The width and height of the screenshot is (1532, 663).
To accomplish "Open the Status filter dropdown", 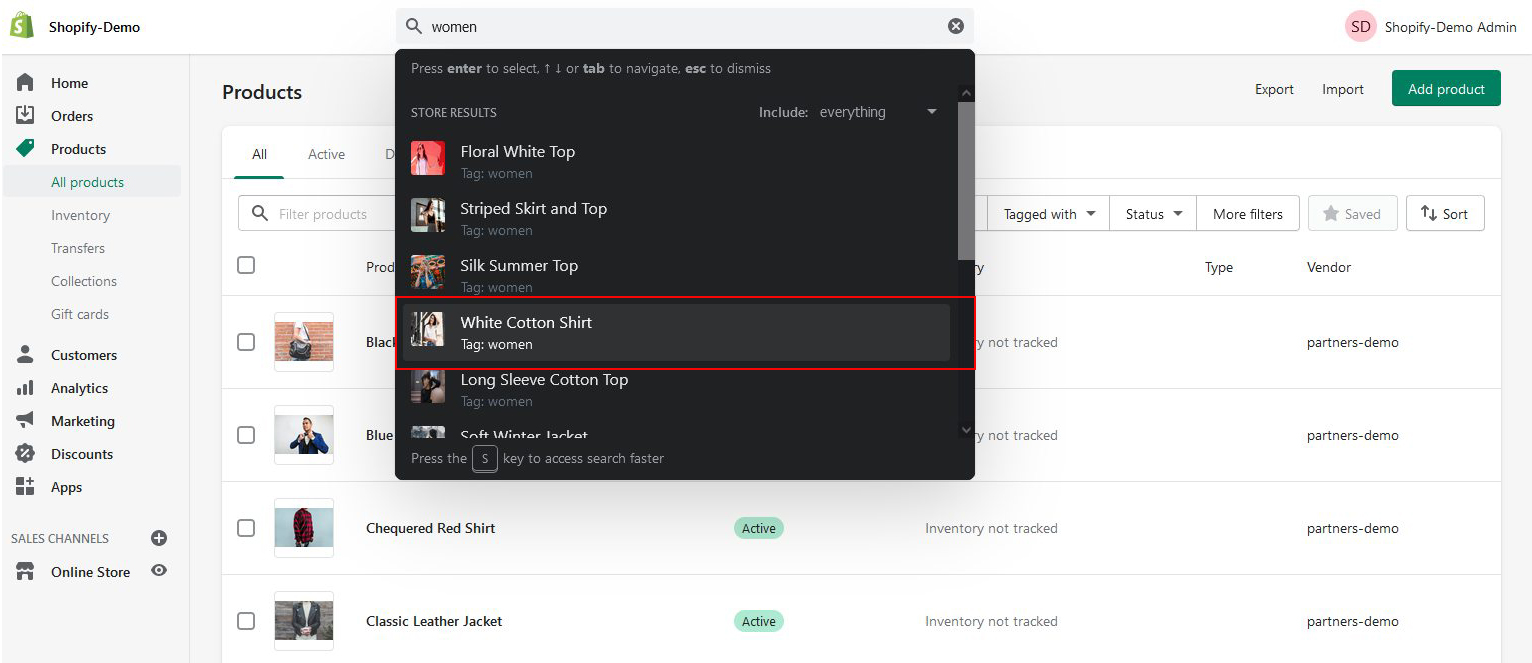I will click(1153, 214).
